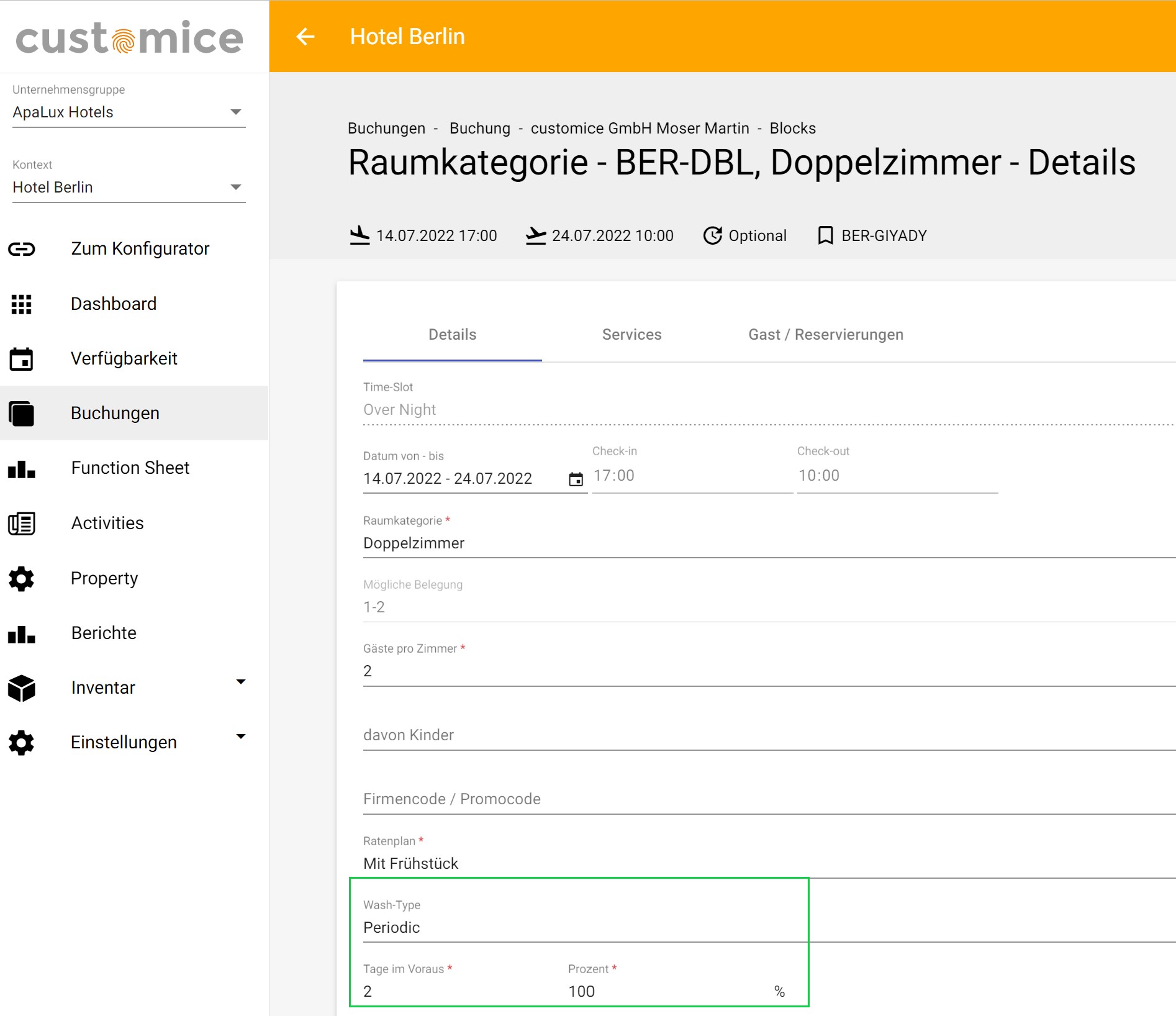1176x1016 pixels.
Task: Click the customice logo
Action: click(129, 37)
